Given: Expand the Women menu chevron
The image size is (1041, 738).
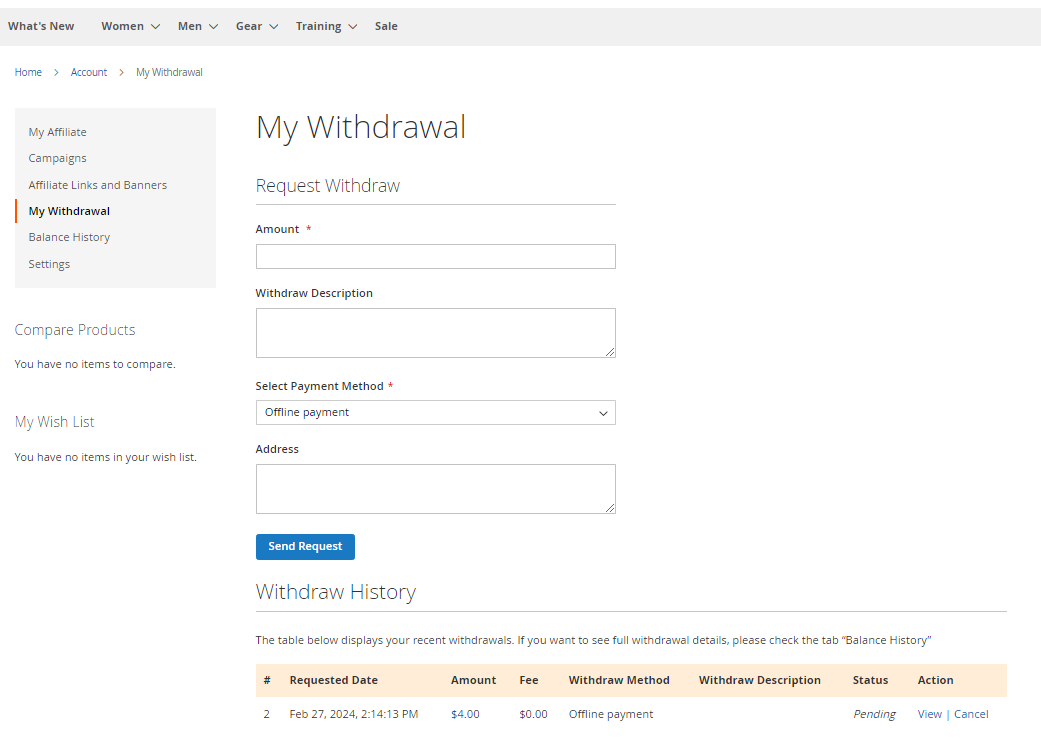Looking at the screenshot, I should pos(155,27).
